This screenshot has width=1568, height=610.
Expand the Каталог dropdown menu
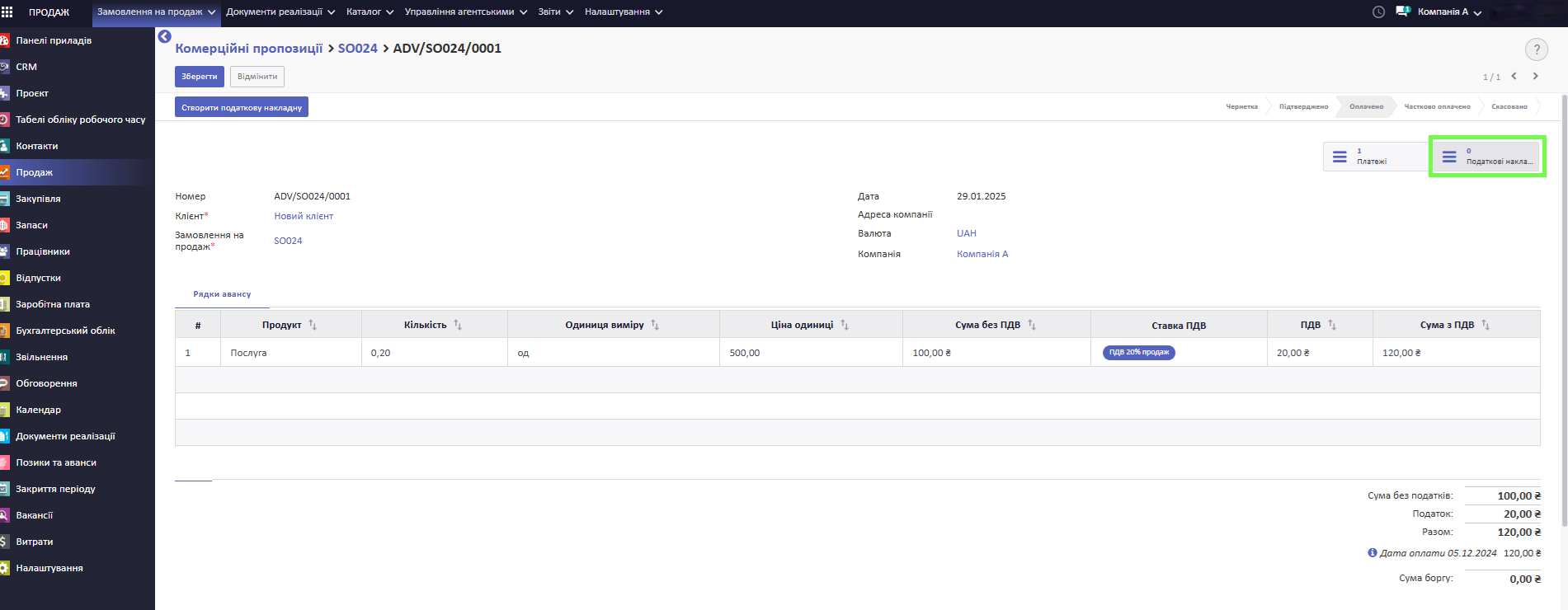[370, 12]
